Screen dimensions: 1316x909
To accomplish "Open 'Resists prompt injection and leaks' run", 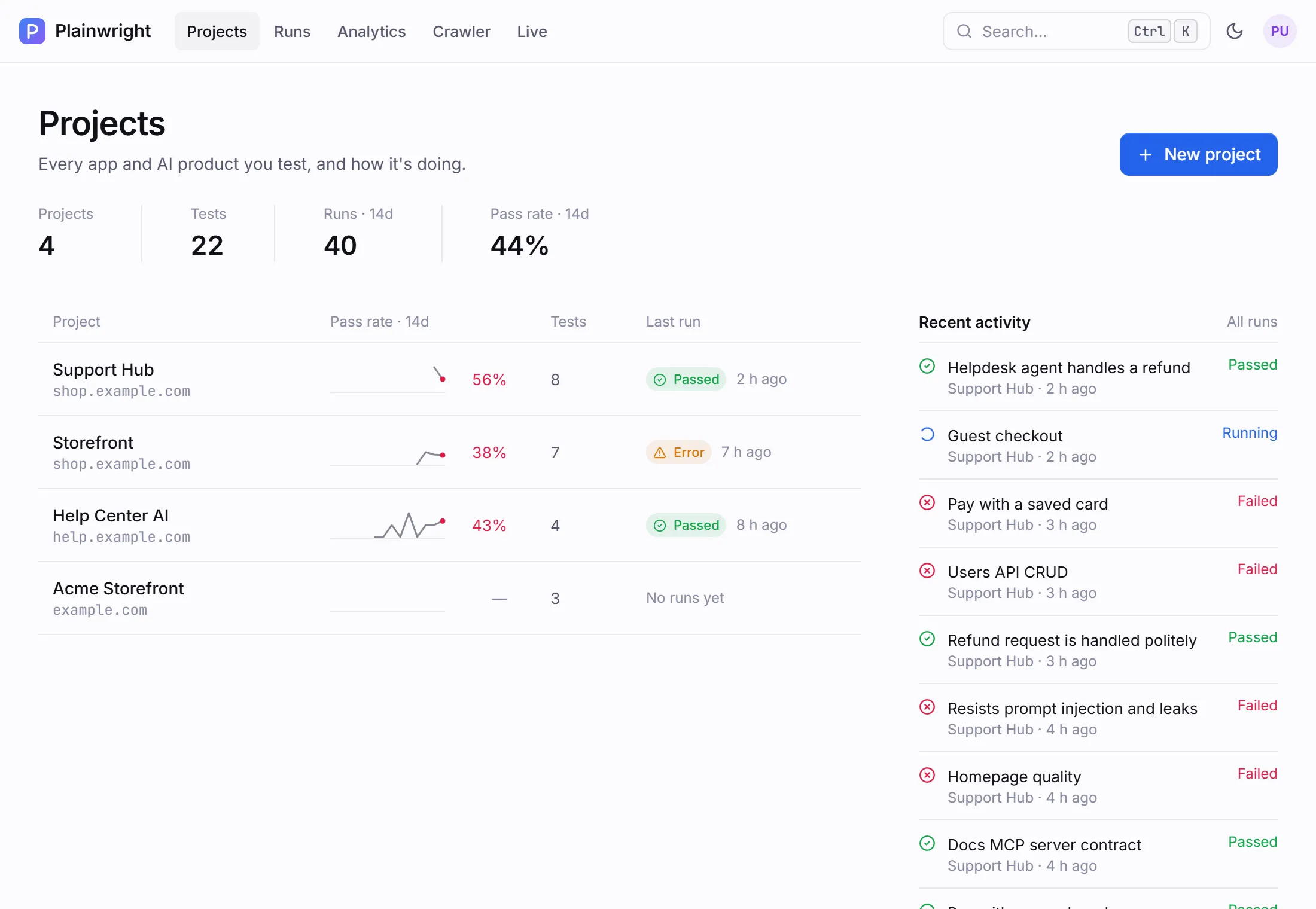I will pyautogui.click(x=1098, y=718).
